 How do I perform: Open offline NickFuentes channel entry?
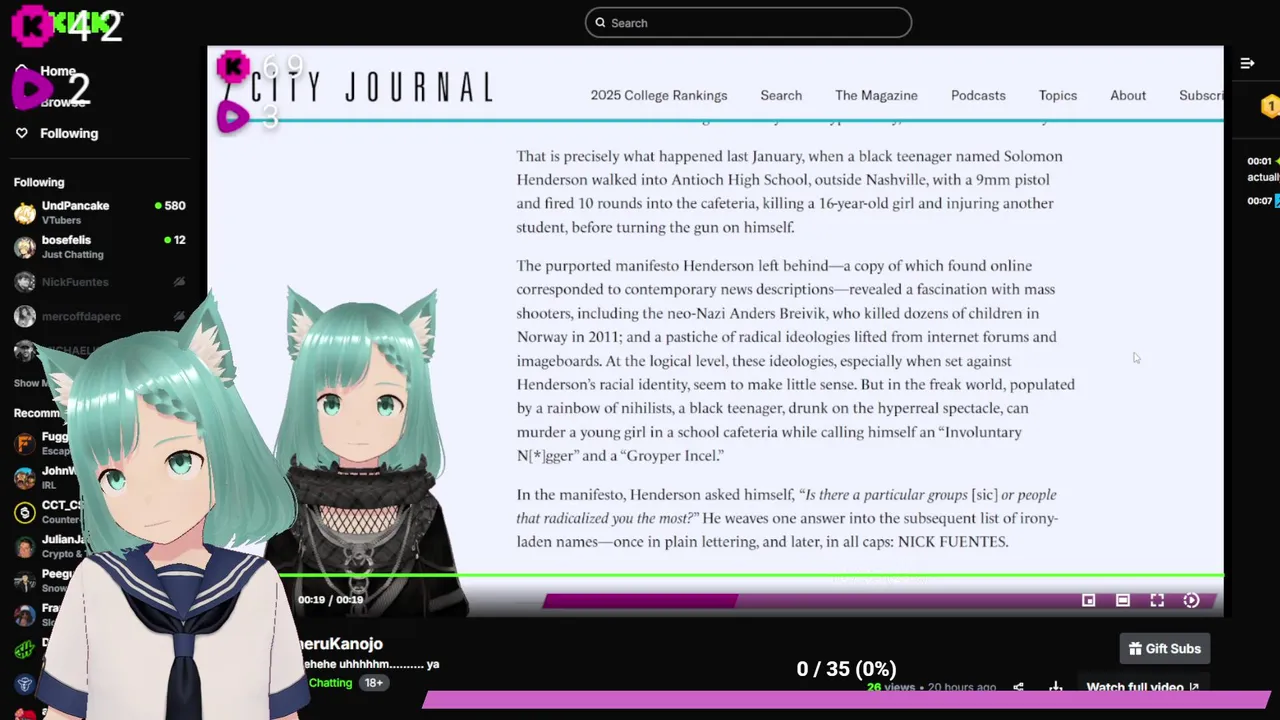(x=100, y=282)
